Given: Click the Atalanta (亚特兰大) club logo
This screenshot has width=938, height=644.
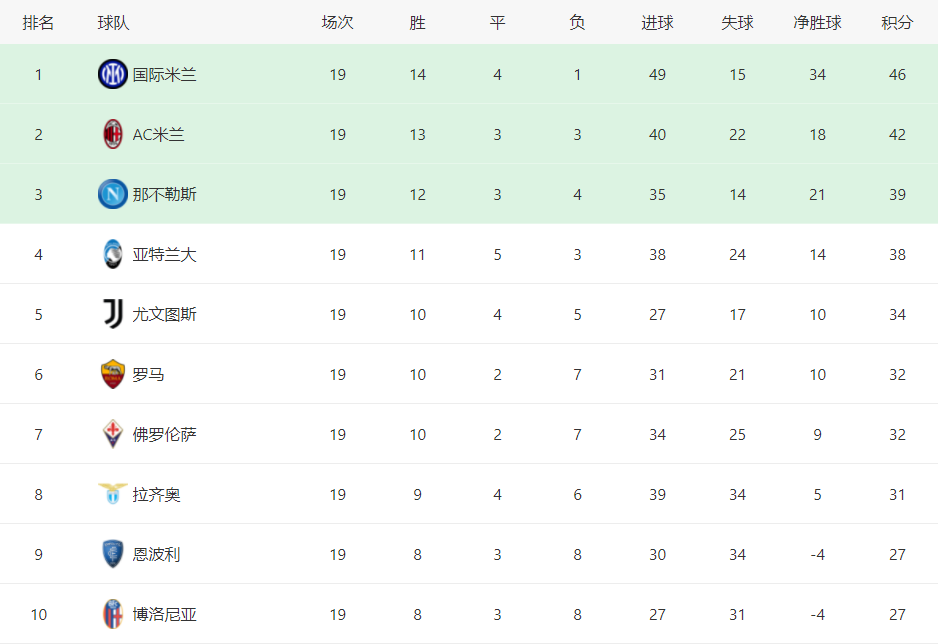Looking at the screenshot, I should click(112, 254).
